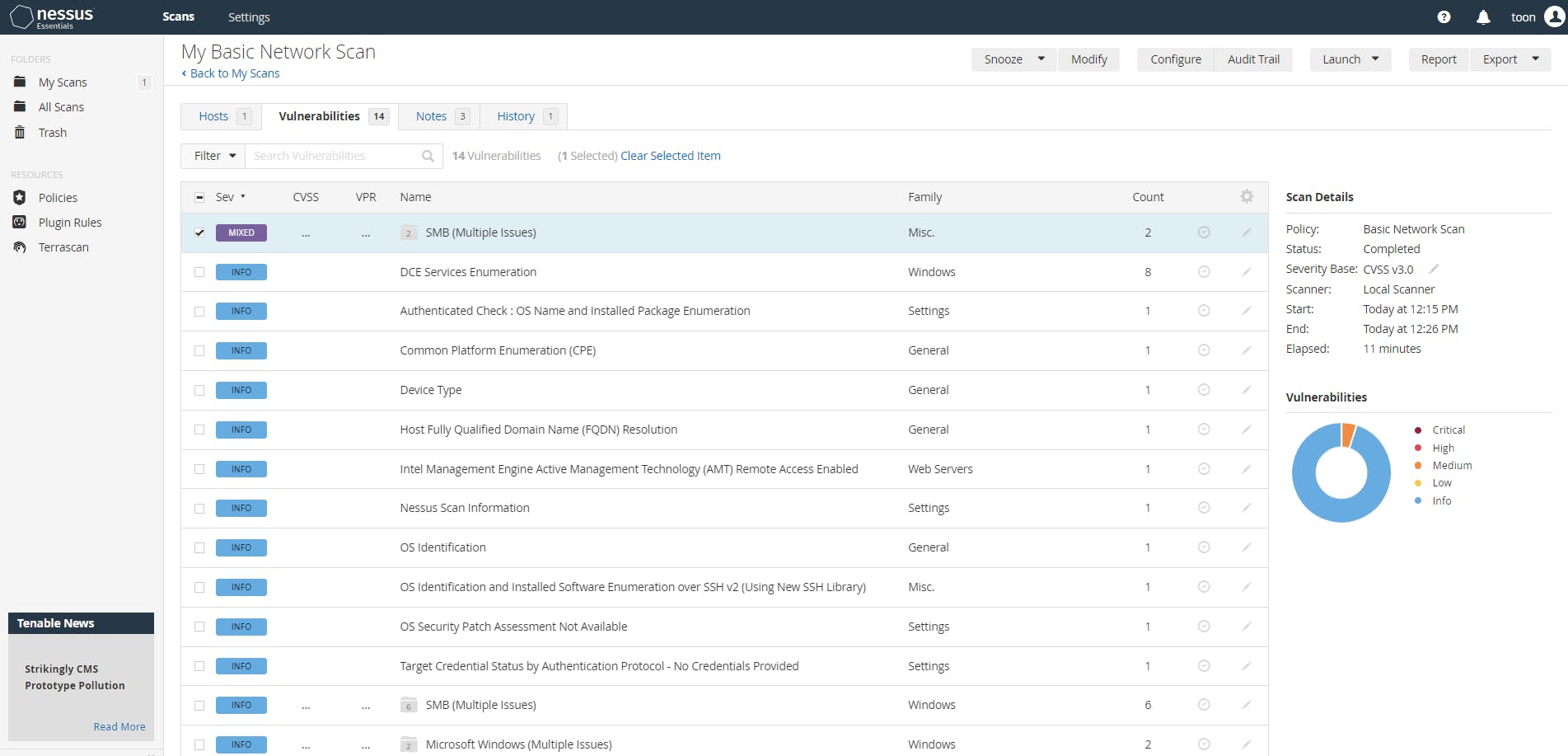Toggle the select-all header checkbox
Viewport: 1568px width, 756px height.
(x=199, y=197)
